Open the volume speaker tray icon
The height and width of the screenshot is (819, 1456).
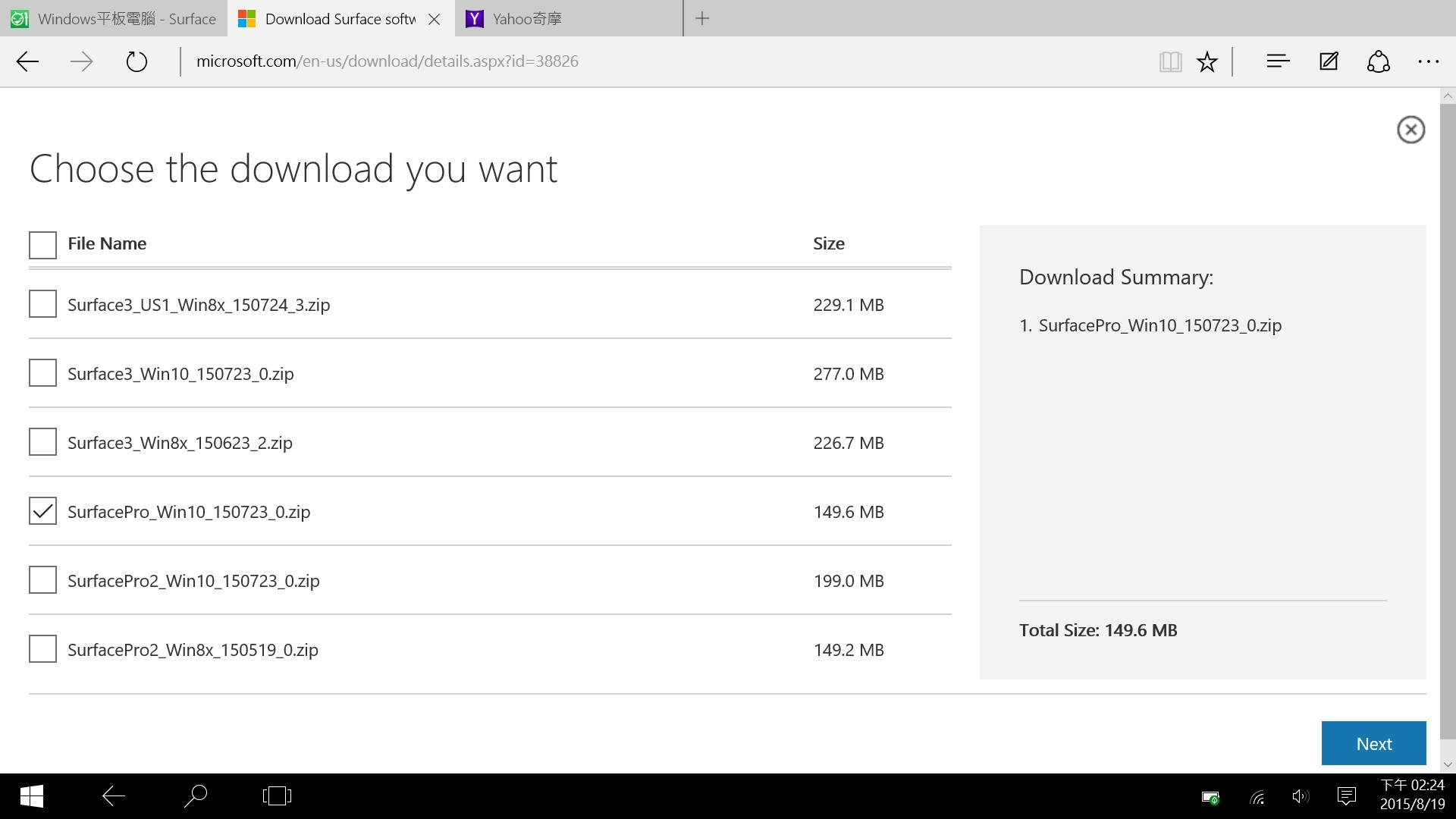click(x=1301, y=796)
